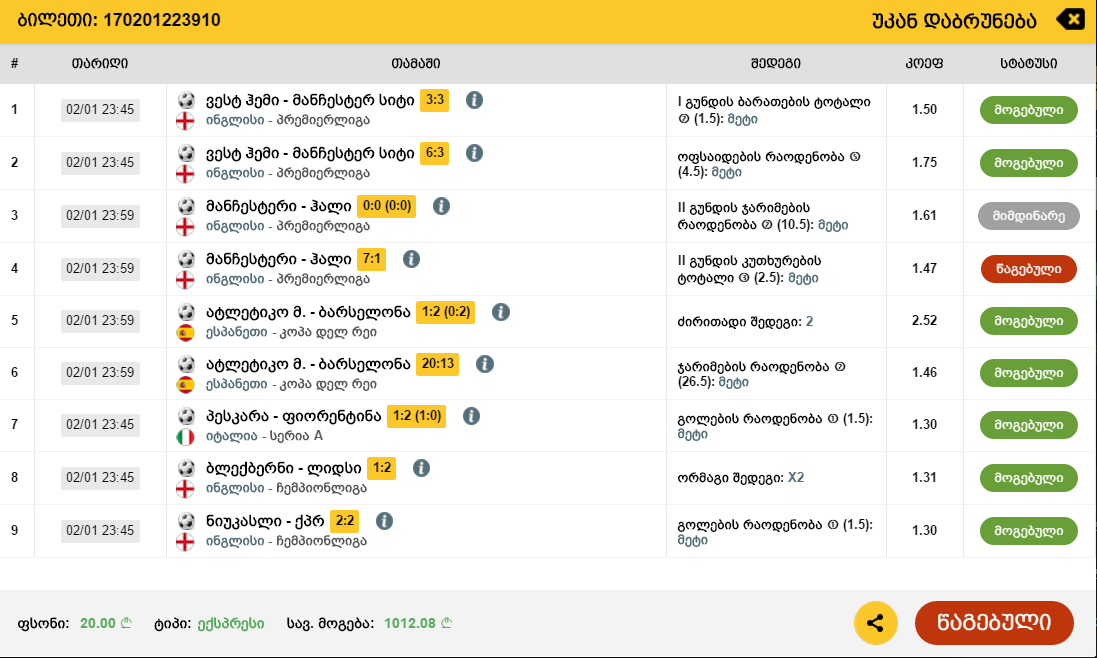This screenshot has width=1097, height=658.
Task: Click მოგებული status in row 2
Action: (x=1028, y=163)
